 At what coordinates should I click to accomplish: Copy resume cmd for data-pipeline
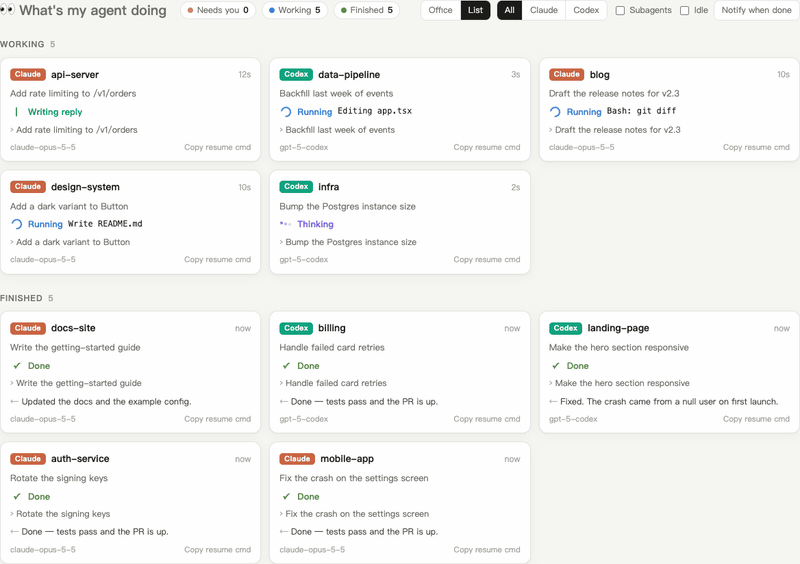(487, 148)
